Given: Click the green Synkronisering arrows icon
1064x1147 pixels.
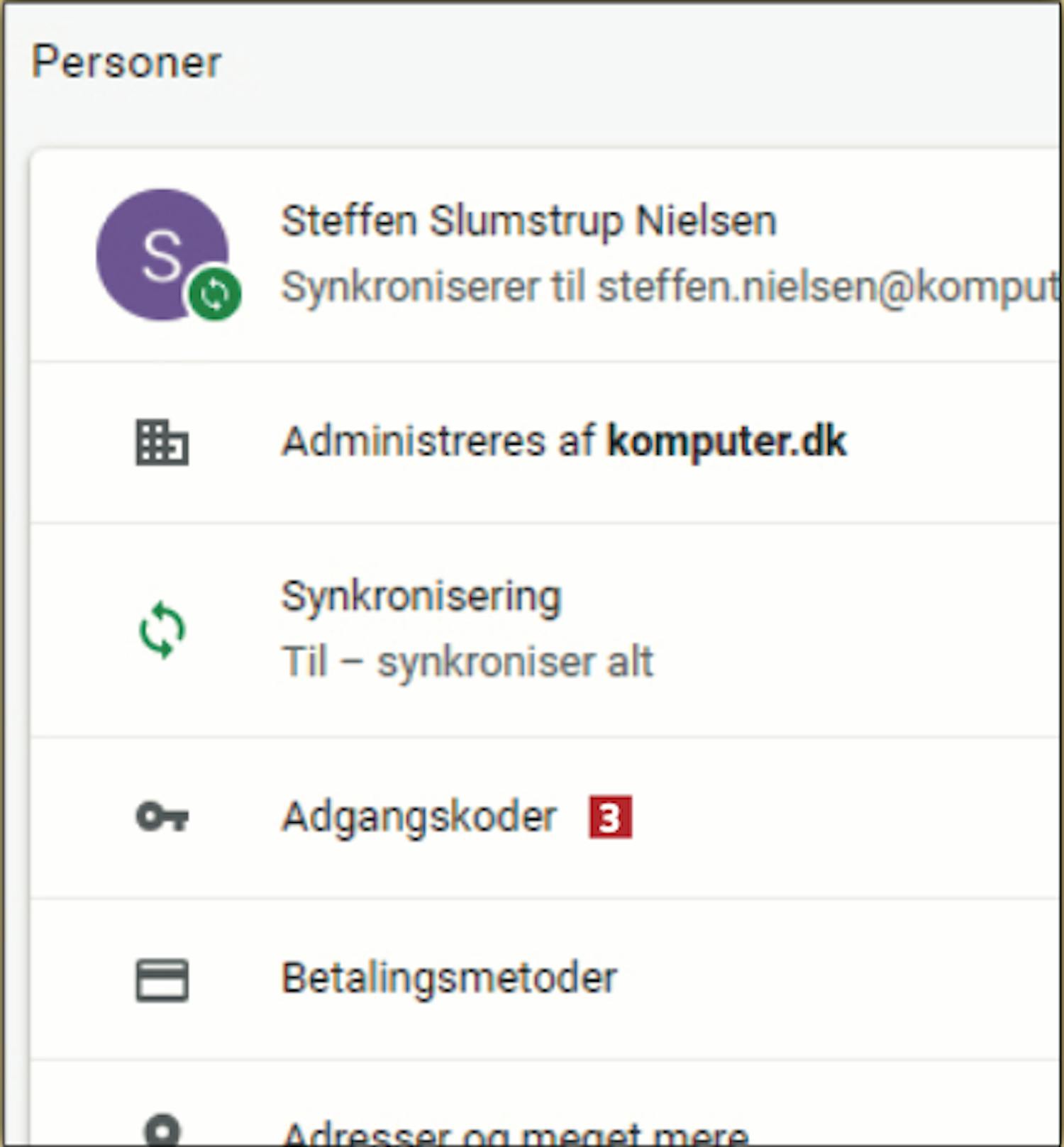Looking at the screenshot, I should (162, 630).
